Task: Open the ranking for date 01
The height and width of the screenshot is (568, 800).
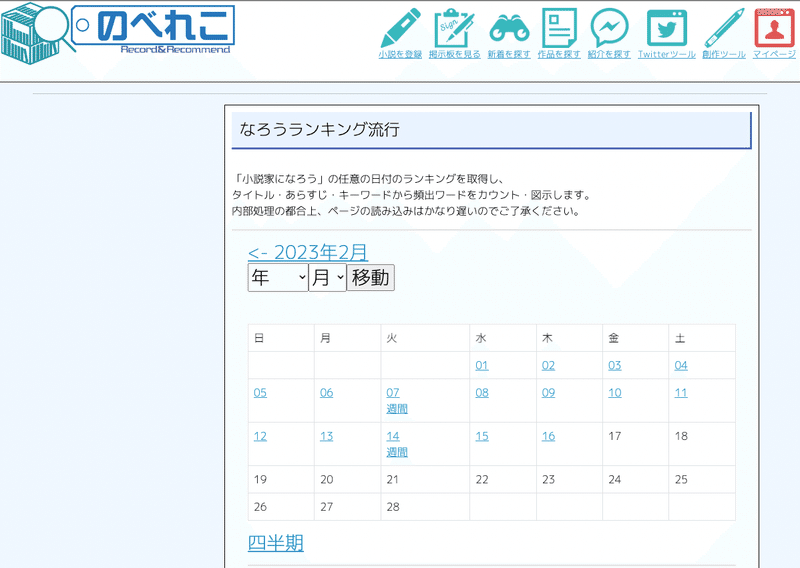Action: [x=482, y=365]
